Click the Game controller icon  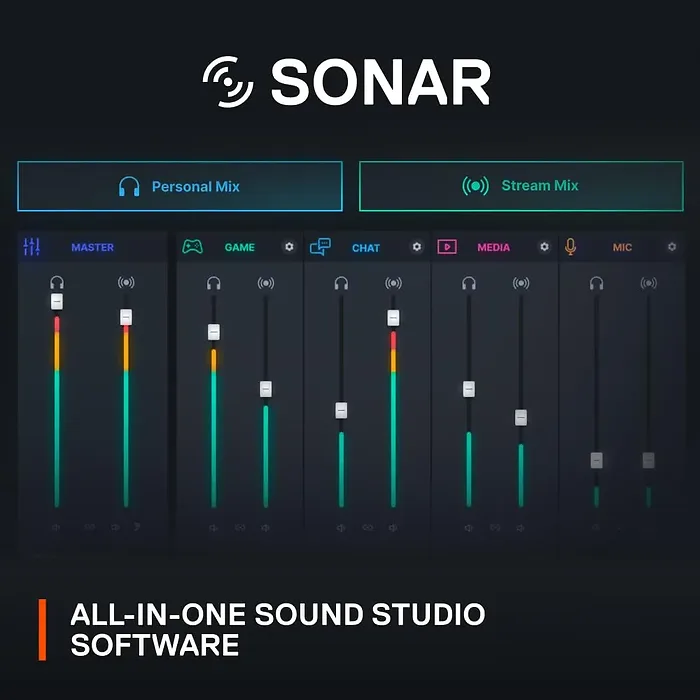pyautogui.click(x=192, y=246)
